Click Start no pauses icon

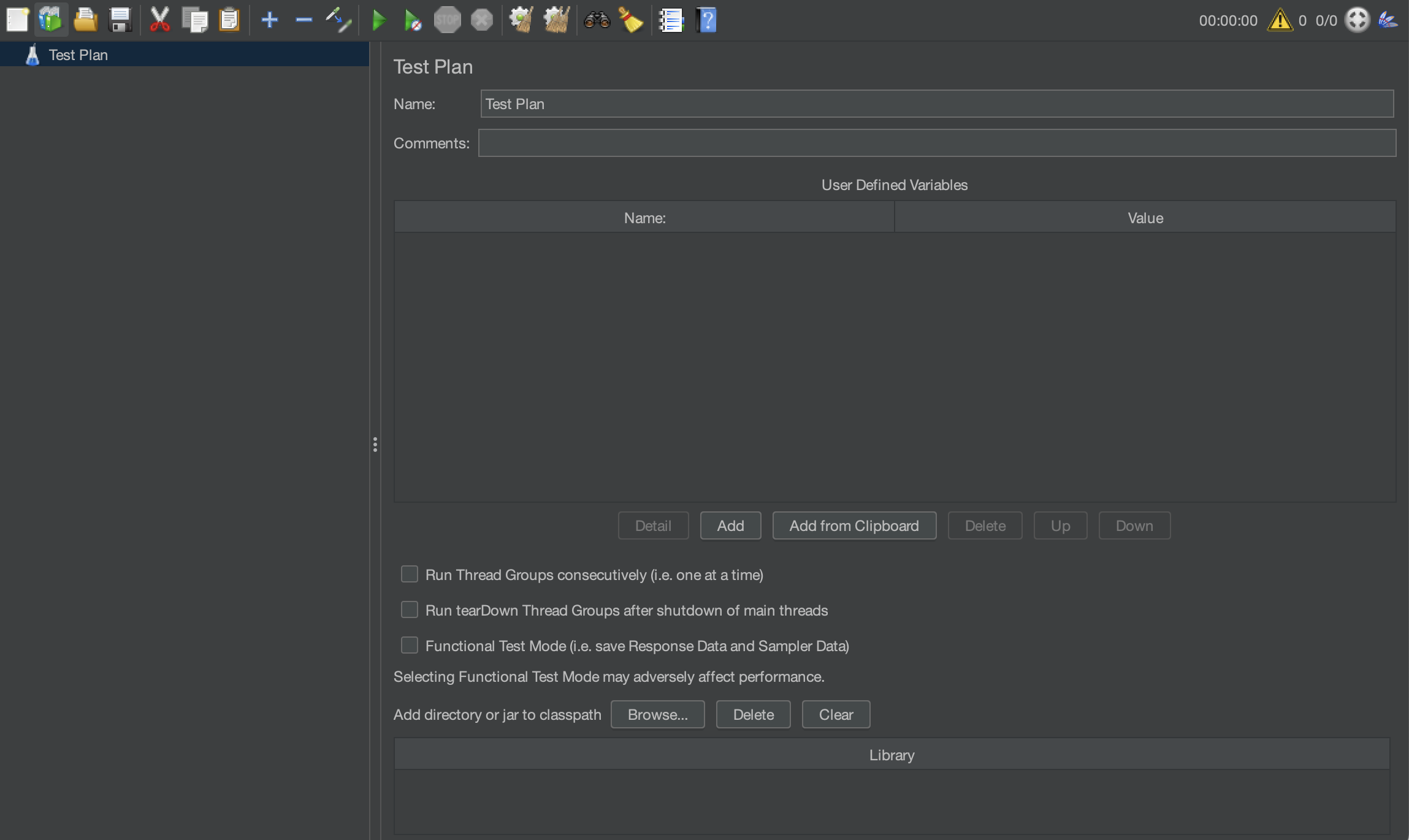[x=413, y=21]
